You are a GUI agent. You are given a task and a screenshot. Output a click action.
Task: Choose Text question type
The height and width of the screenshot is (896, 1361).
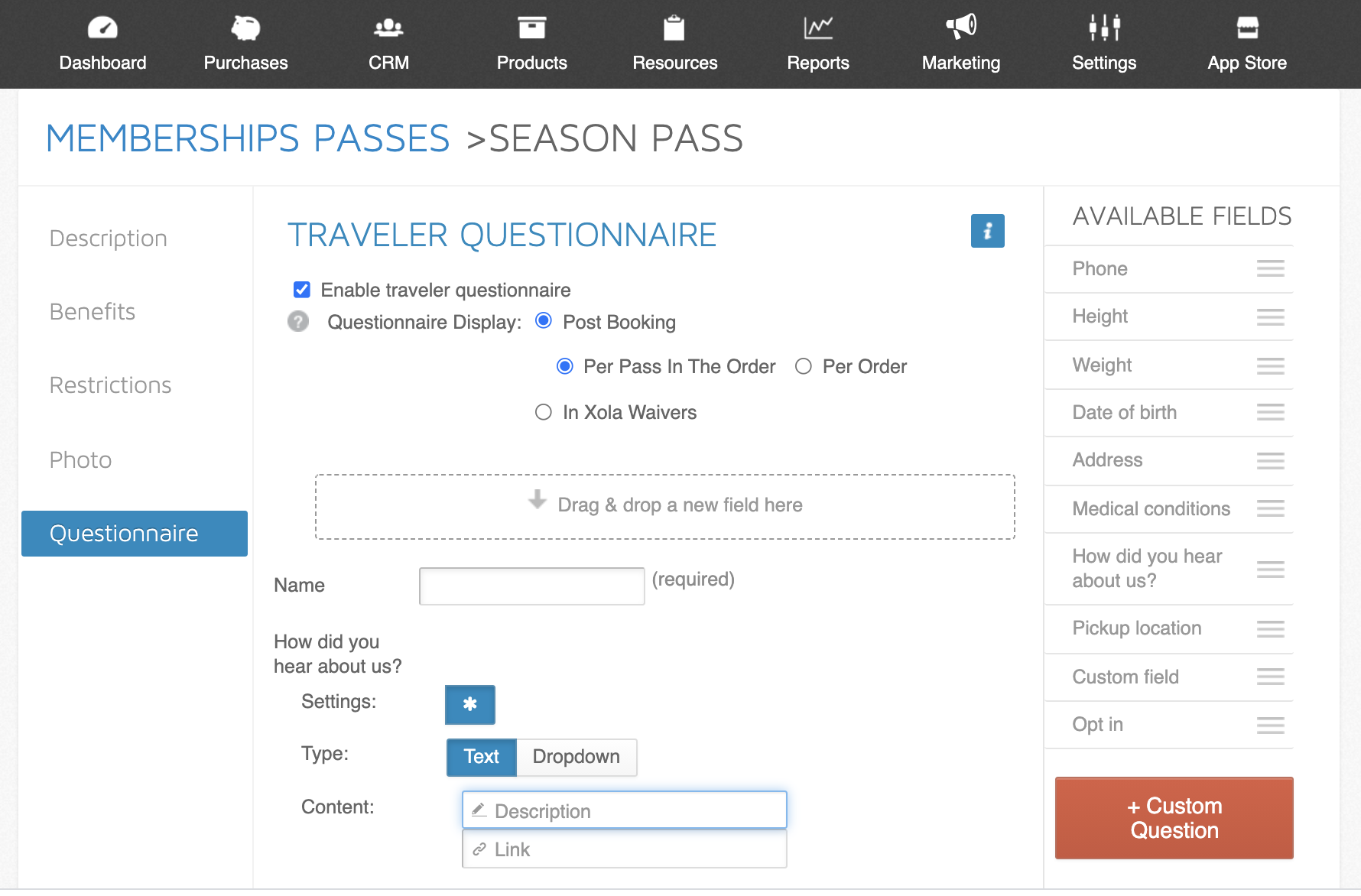coord(482,757)
